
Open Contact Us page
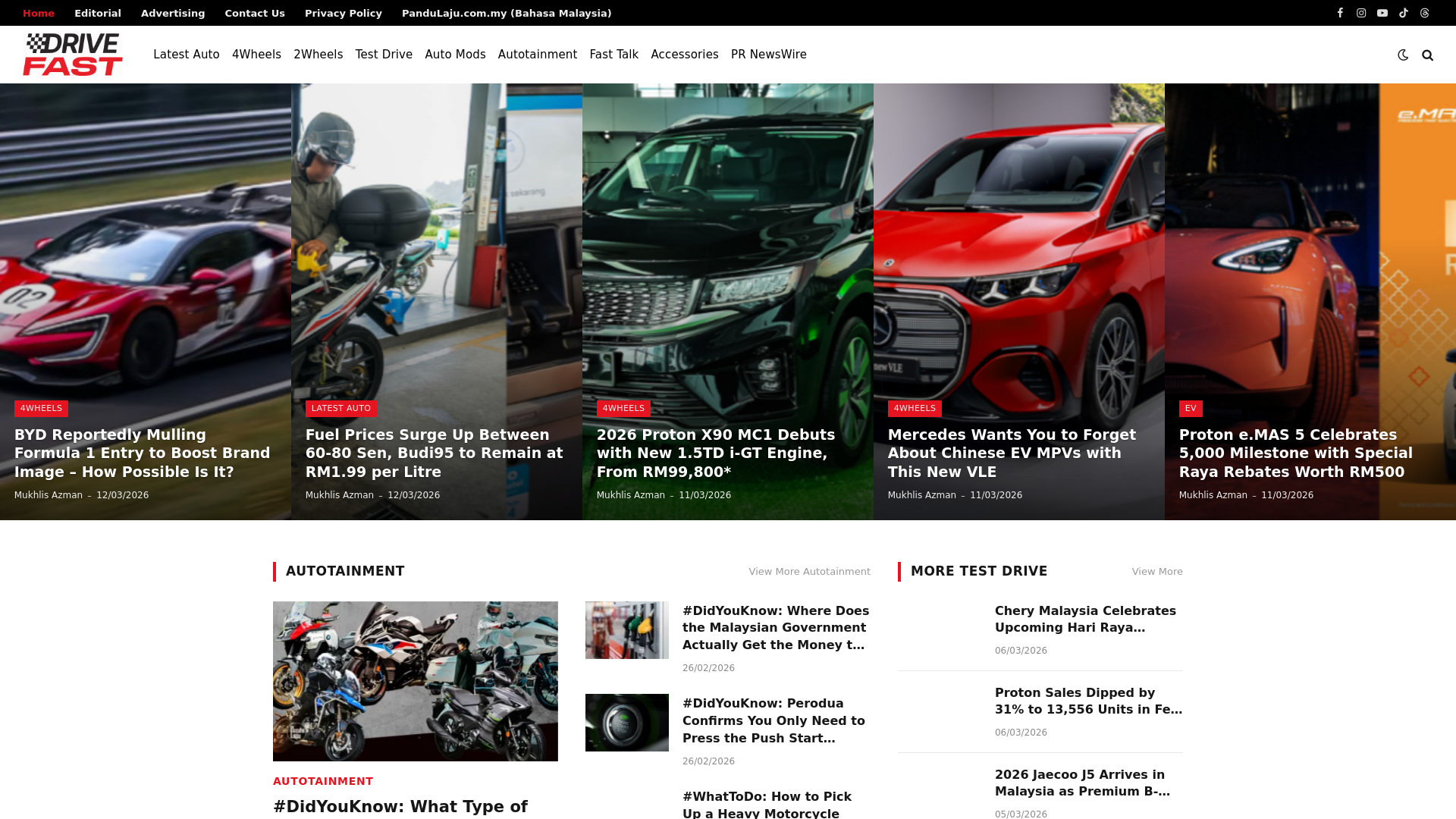255,13
